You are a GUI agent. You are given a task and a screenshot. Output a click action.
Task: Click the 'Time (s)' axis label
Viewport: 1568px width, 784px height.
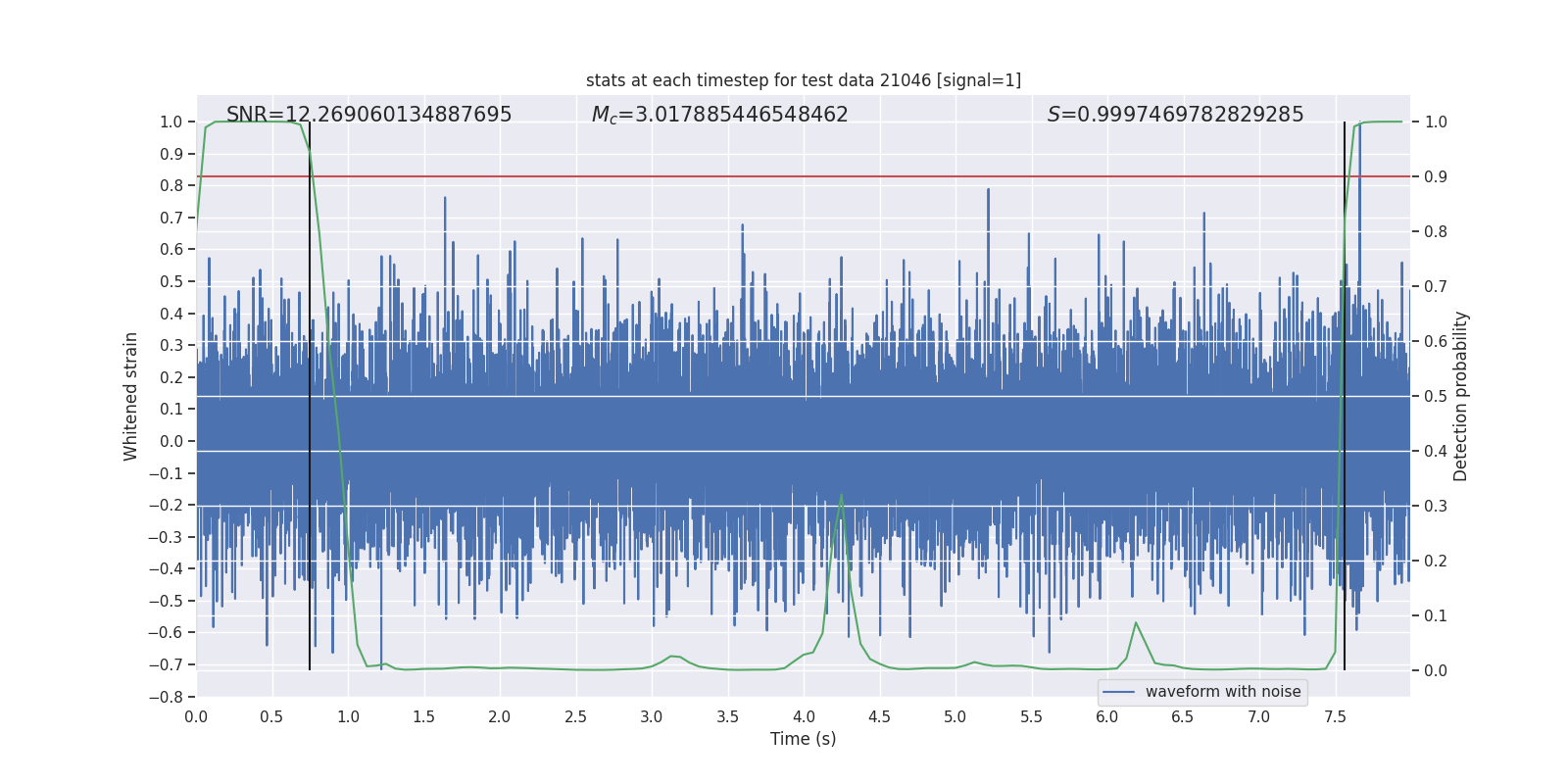[x=804, y=739]
